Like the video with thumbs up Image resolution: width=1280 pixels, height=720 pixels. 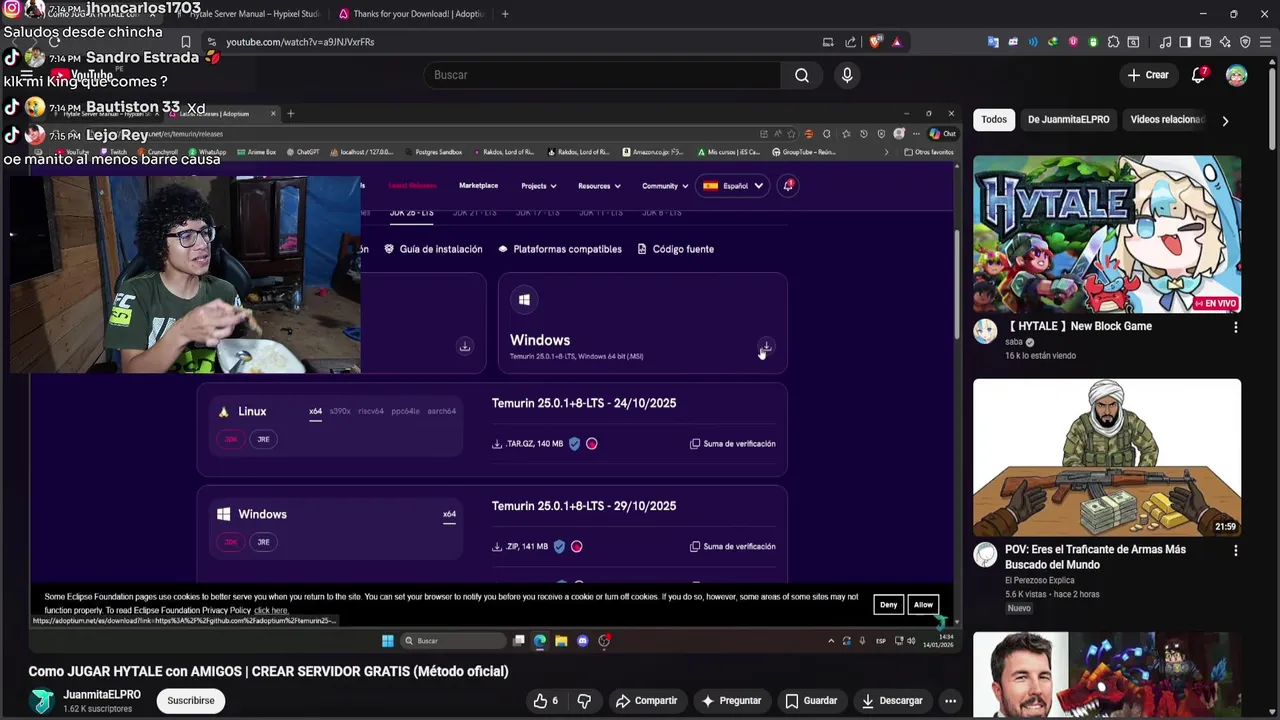pyautogui.click(x=546, y=701)
